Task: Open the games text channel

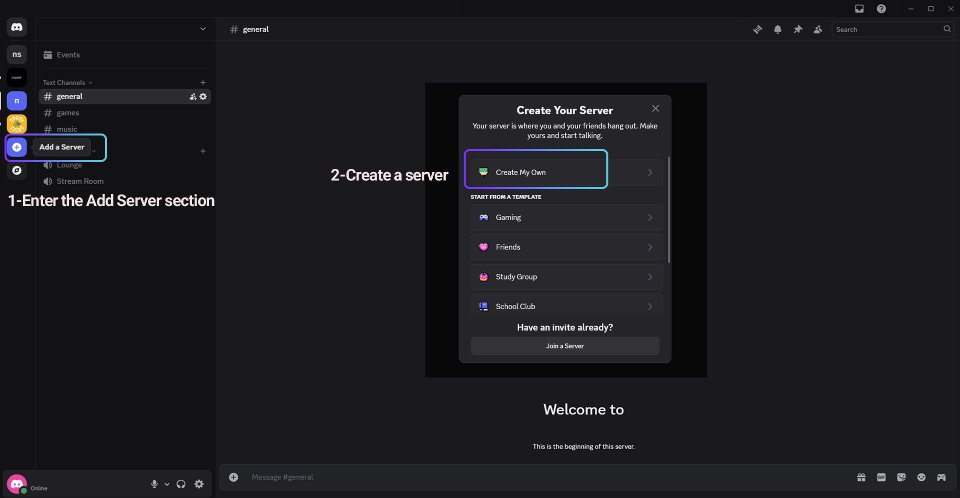Action: coord(125,113)
